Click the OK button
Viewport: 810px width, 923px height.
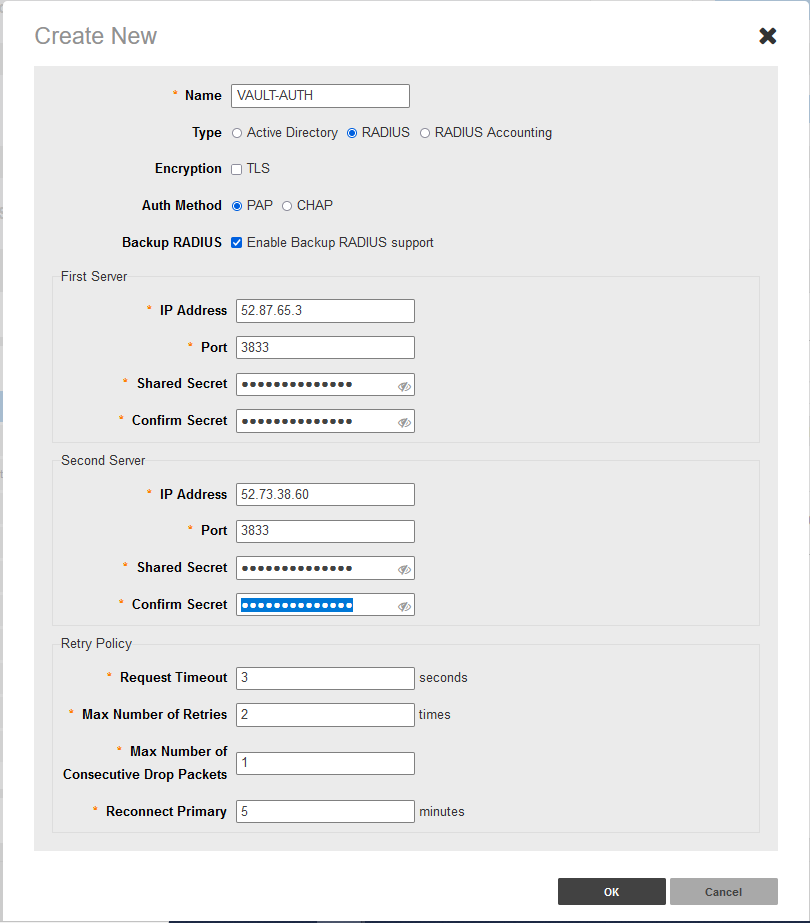point(611,891)
